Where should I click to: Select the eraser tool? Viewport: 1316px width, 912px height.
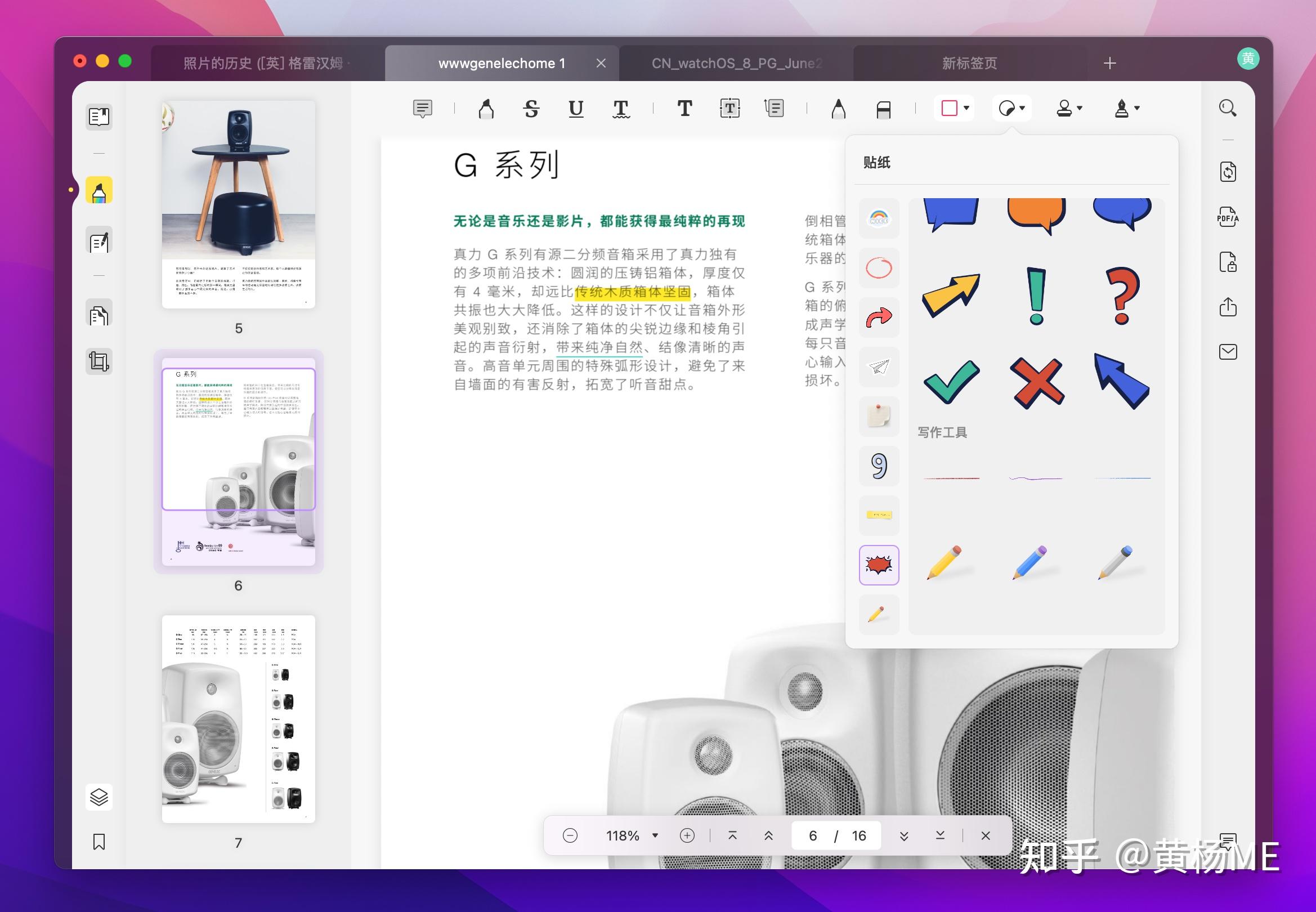point(883,109)
